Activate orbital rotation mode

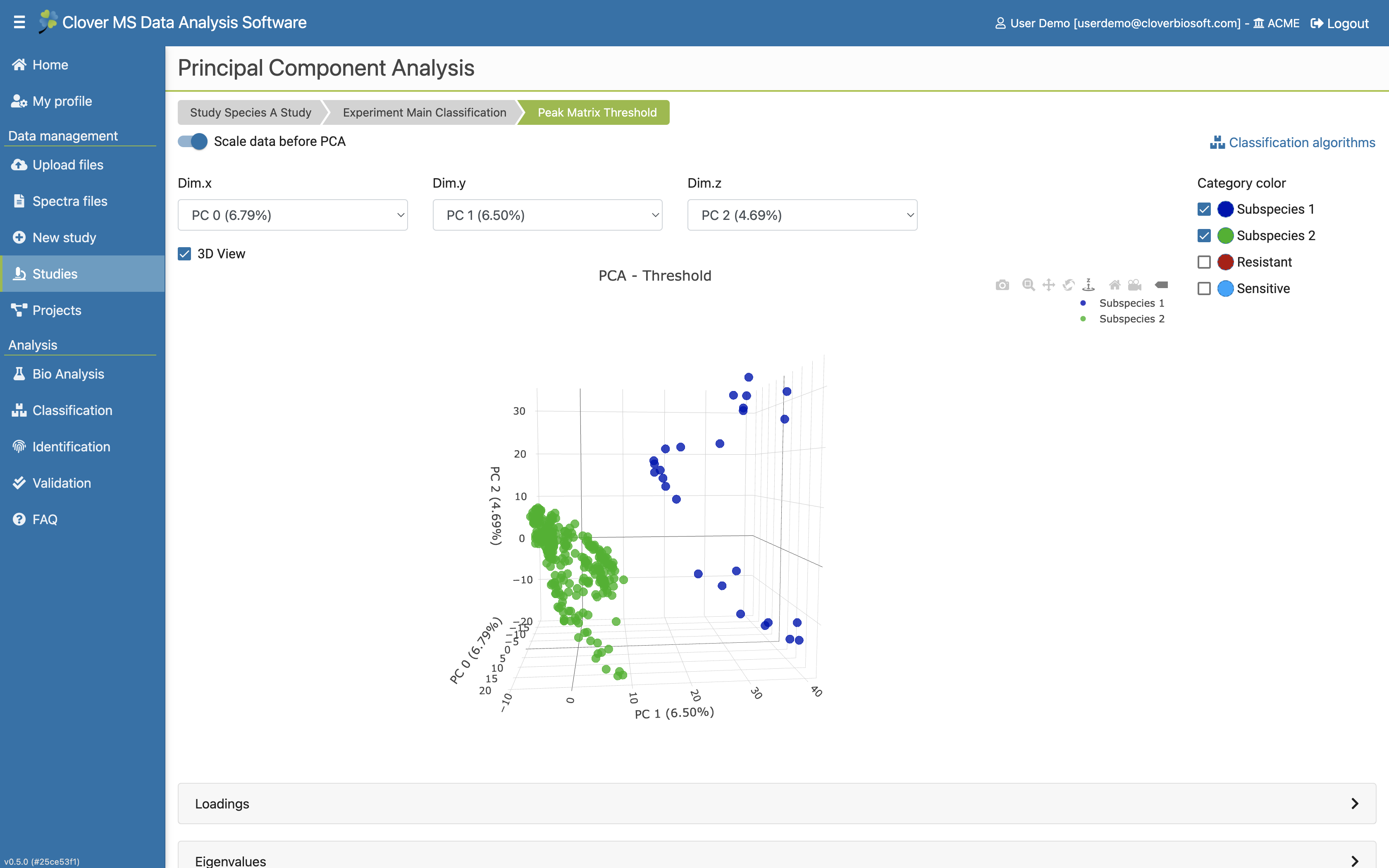click(x=1068, y=285)
